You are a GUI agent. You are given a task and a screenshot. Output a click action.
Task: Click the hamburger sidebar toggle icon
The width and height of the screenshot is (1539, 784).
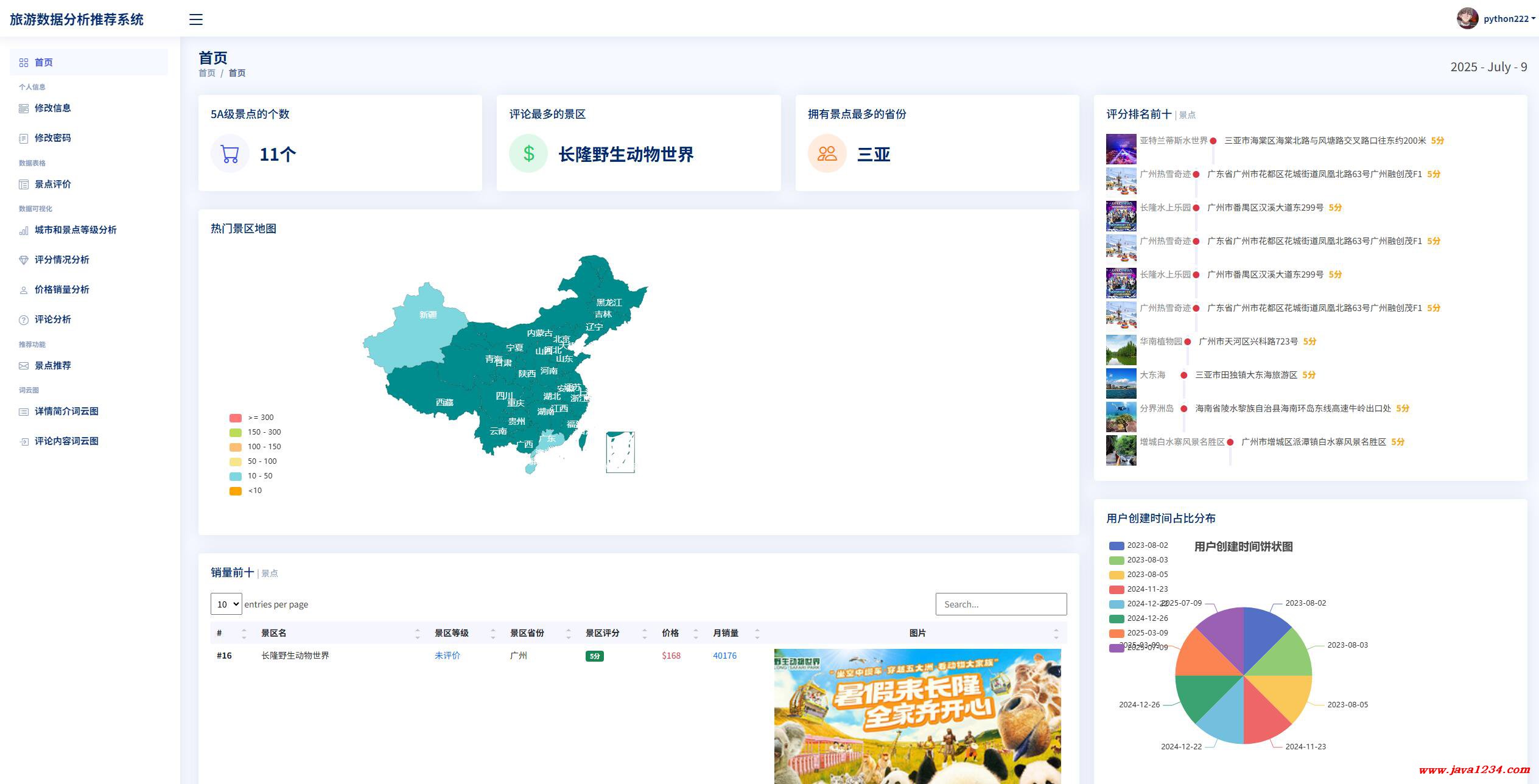[195, 19]
